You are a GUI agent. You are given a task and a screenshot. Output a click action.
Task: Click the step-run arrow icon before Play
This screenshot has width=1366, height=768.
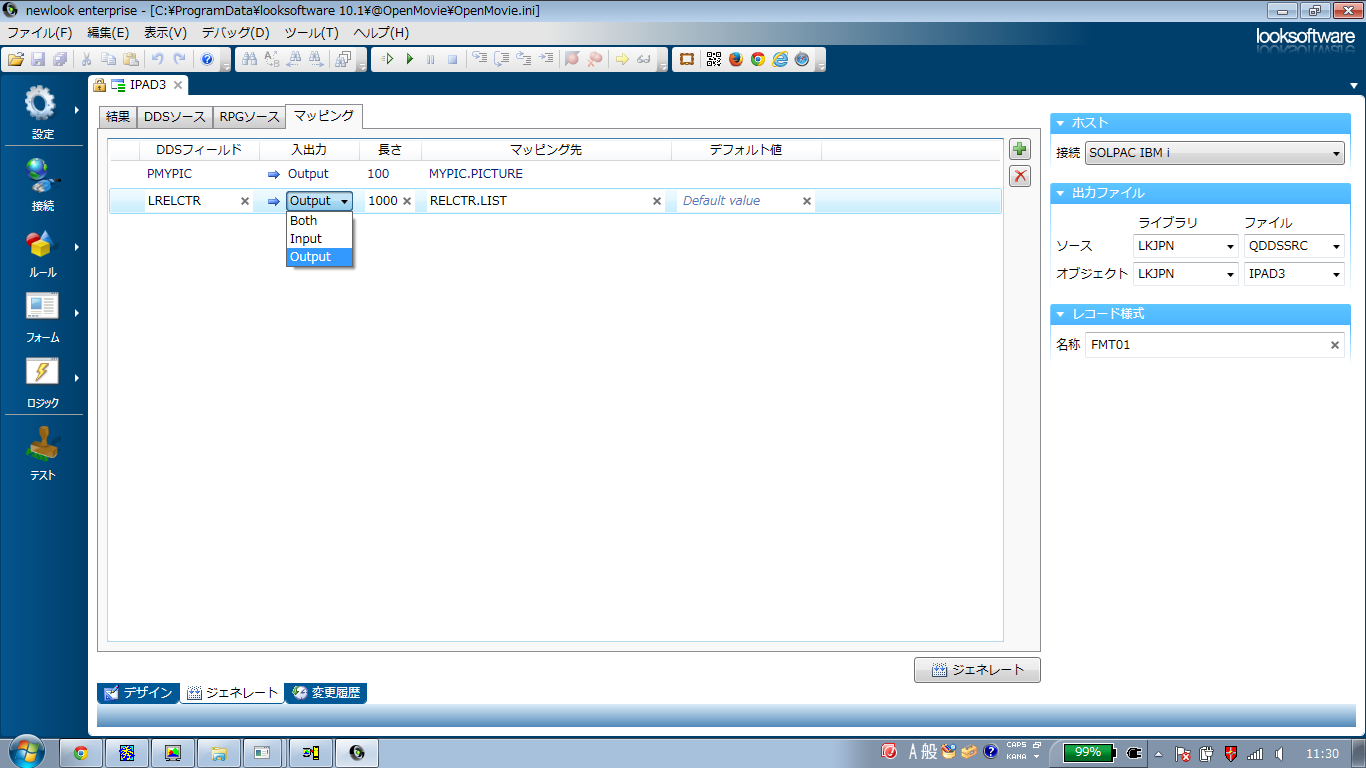pos(387,59)
